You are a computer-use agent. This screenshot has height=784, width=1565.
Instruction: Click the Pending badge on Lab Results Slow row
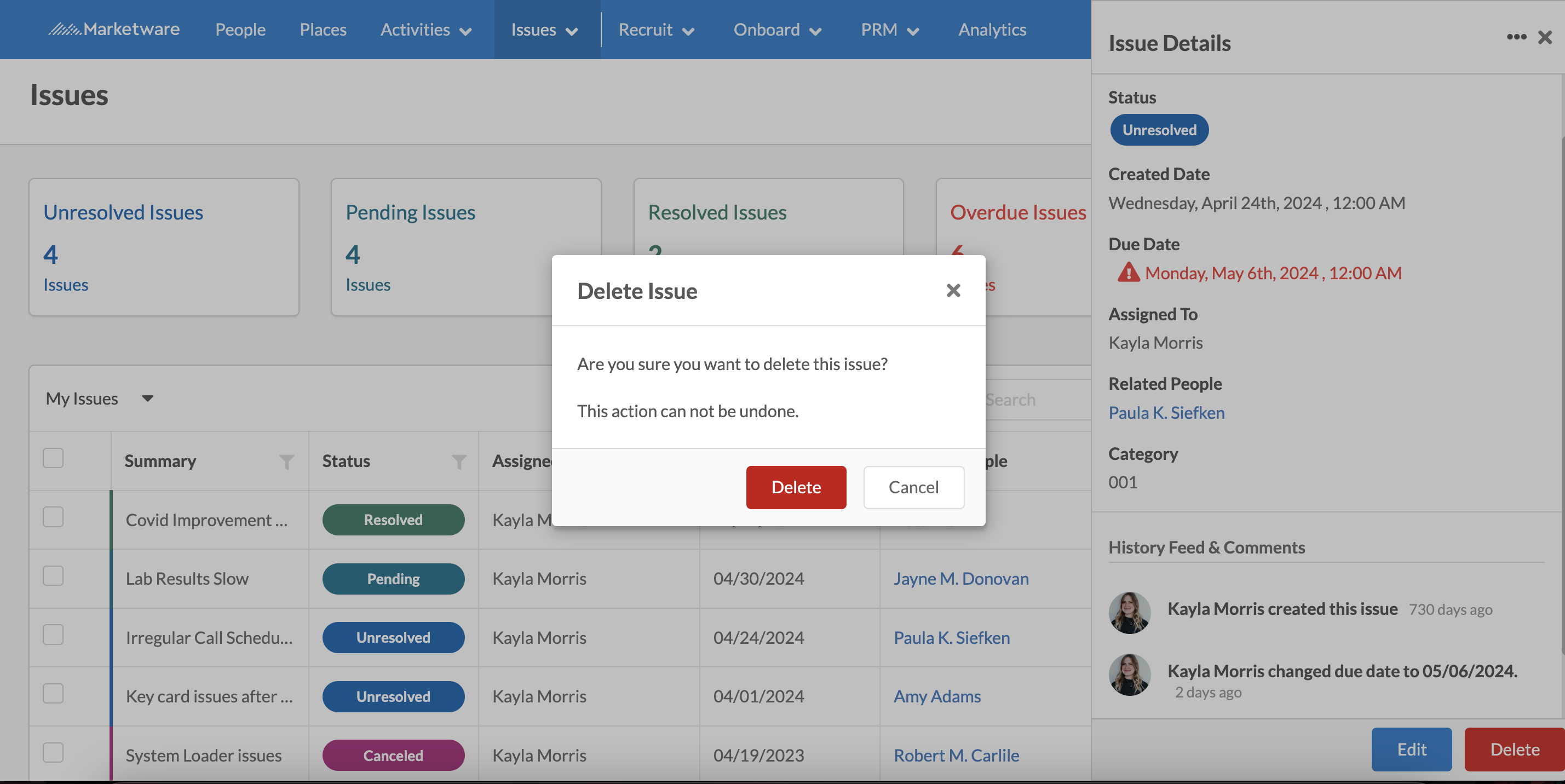393,579
